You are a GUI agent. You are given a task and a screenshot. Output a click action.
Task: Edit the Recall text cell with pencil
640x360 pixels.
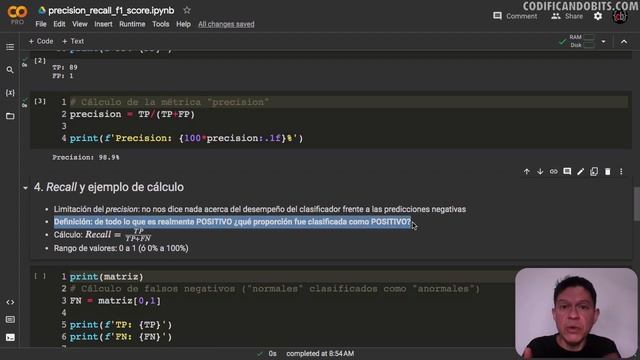[580, 171]
